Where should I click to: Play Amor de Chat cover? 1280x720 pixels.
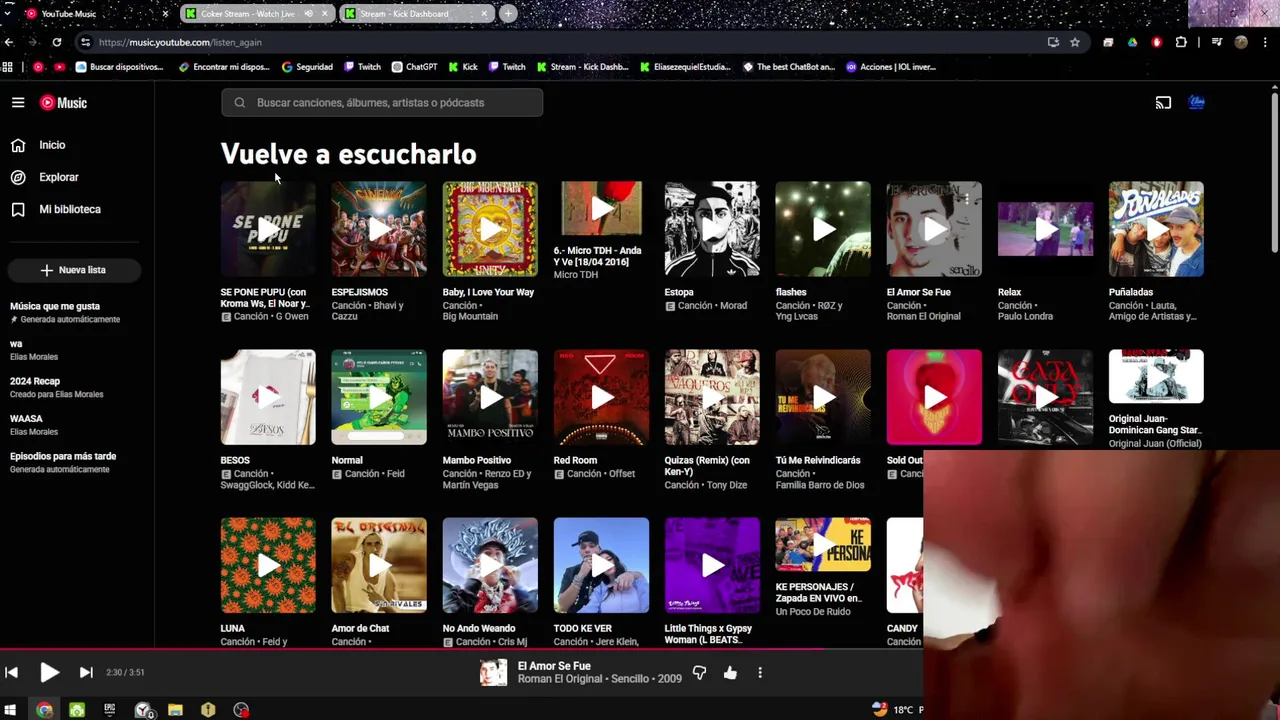pos(379,565)
